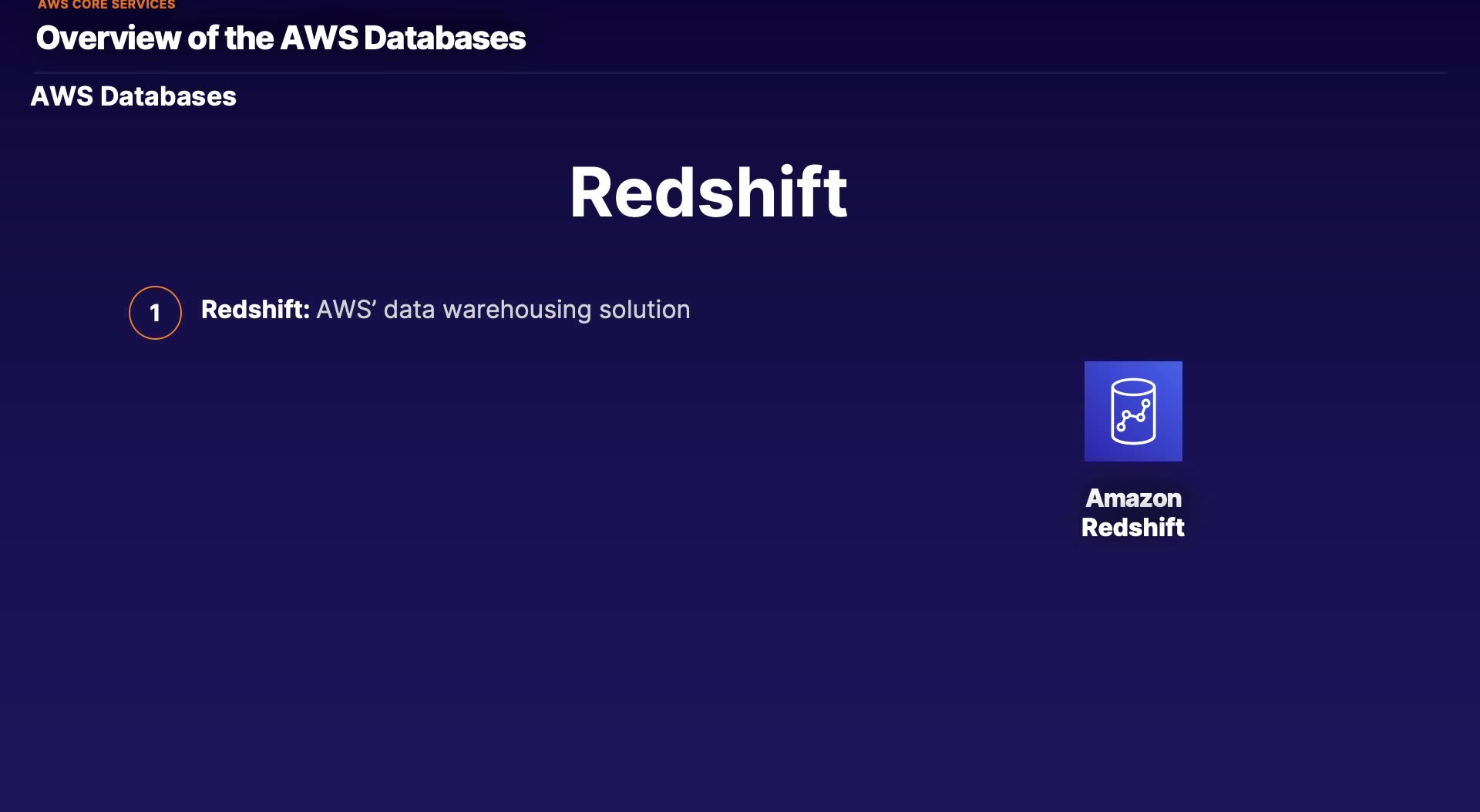Click the orange numbered circle 1
This screenshot has width=1480, height=812.
point(155,313)
